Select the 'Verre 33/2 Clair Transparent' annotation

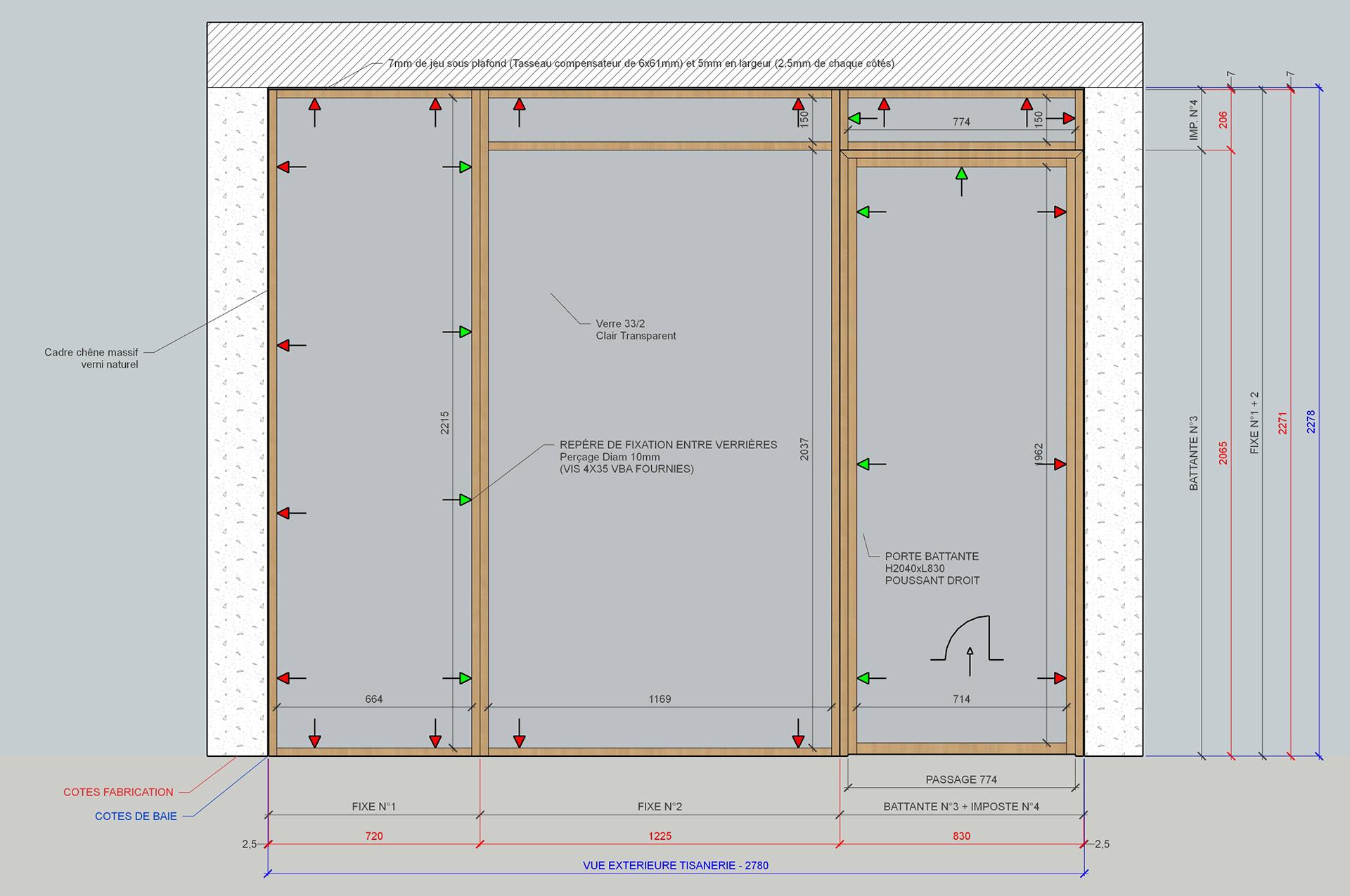(636, 330)
